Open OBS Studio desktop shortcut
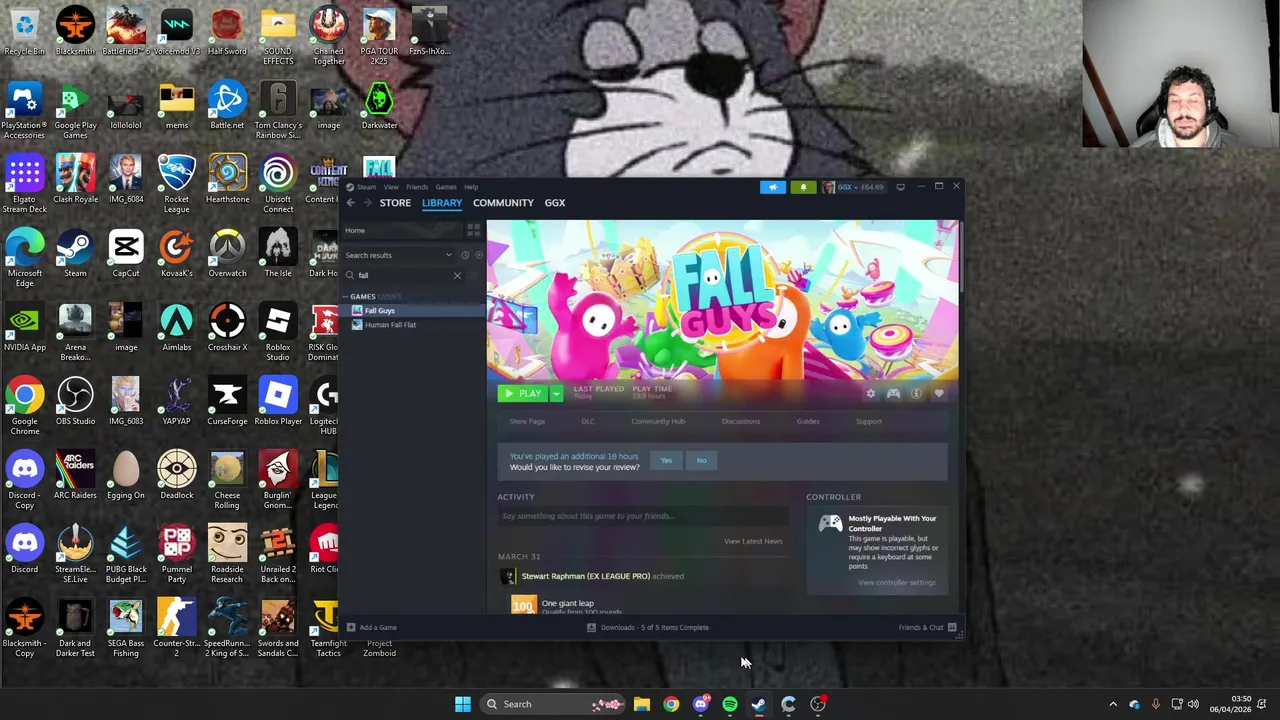 75,400
